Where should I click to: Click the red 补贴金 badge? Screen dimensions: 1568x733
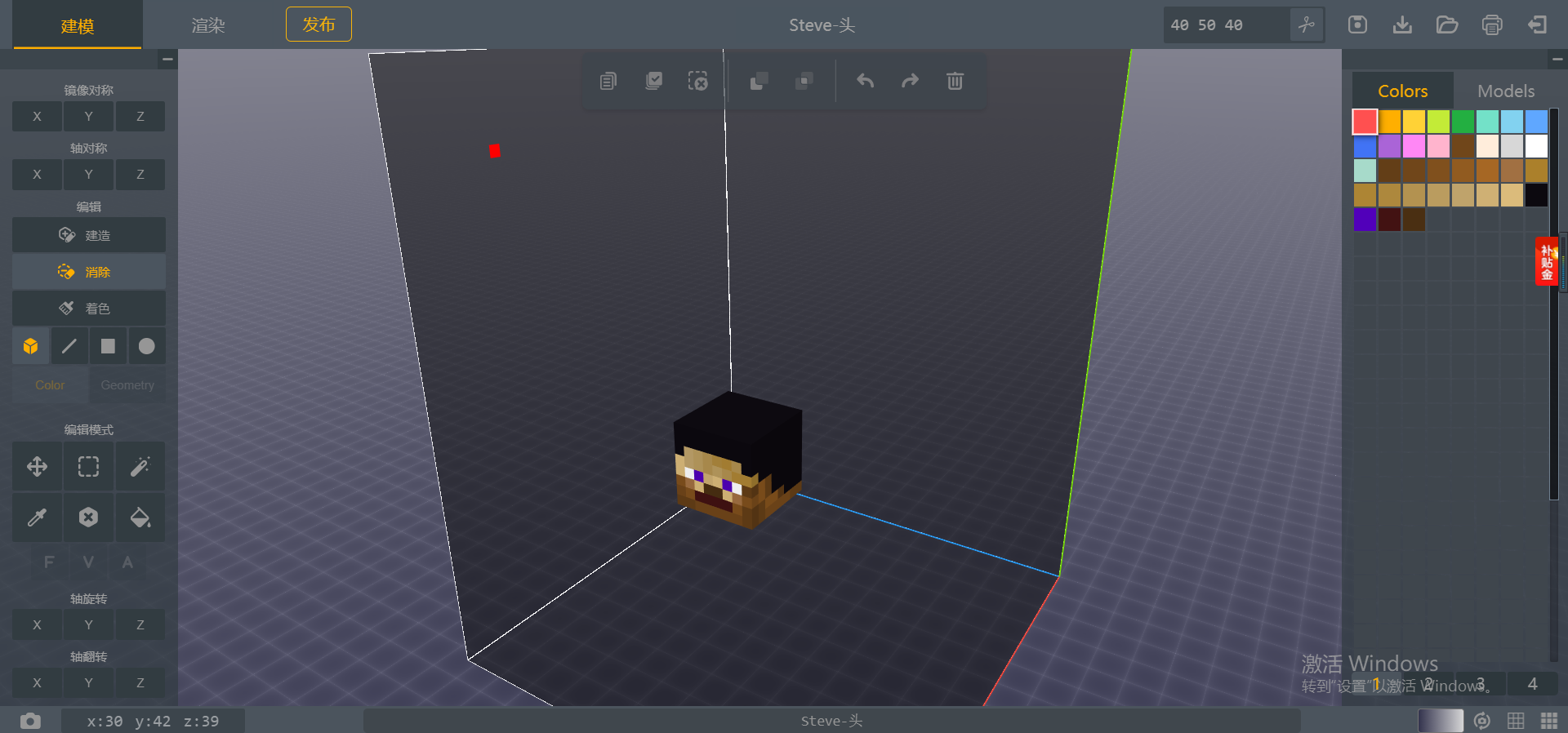pyautogui.click(x=1546, y=261)
